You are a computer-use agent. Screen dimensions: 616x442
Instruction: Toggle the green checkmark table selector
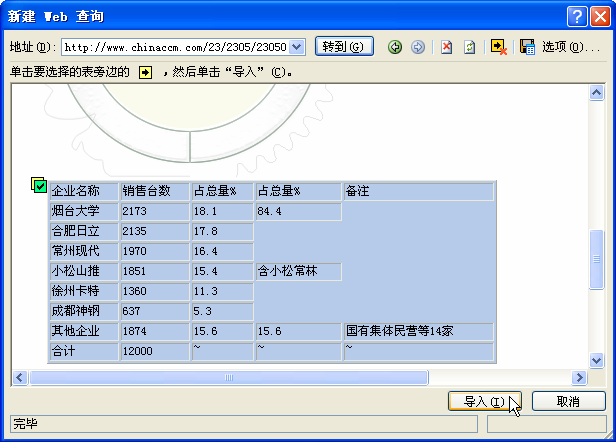pos(39,185)
